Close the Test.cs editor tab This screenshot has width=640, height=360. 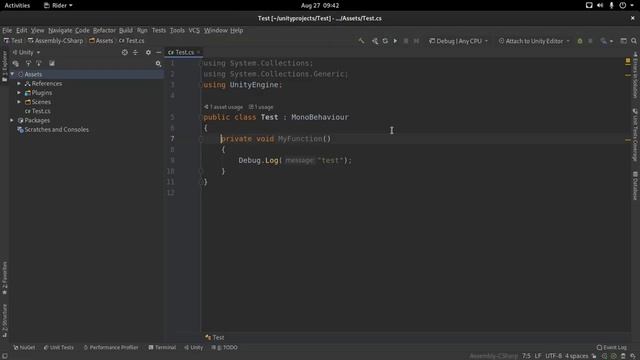click(198, 52)
